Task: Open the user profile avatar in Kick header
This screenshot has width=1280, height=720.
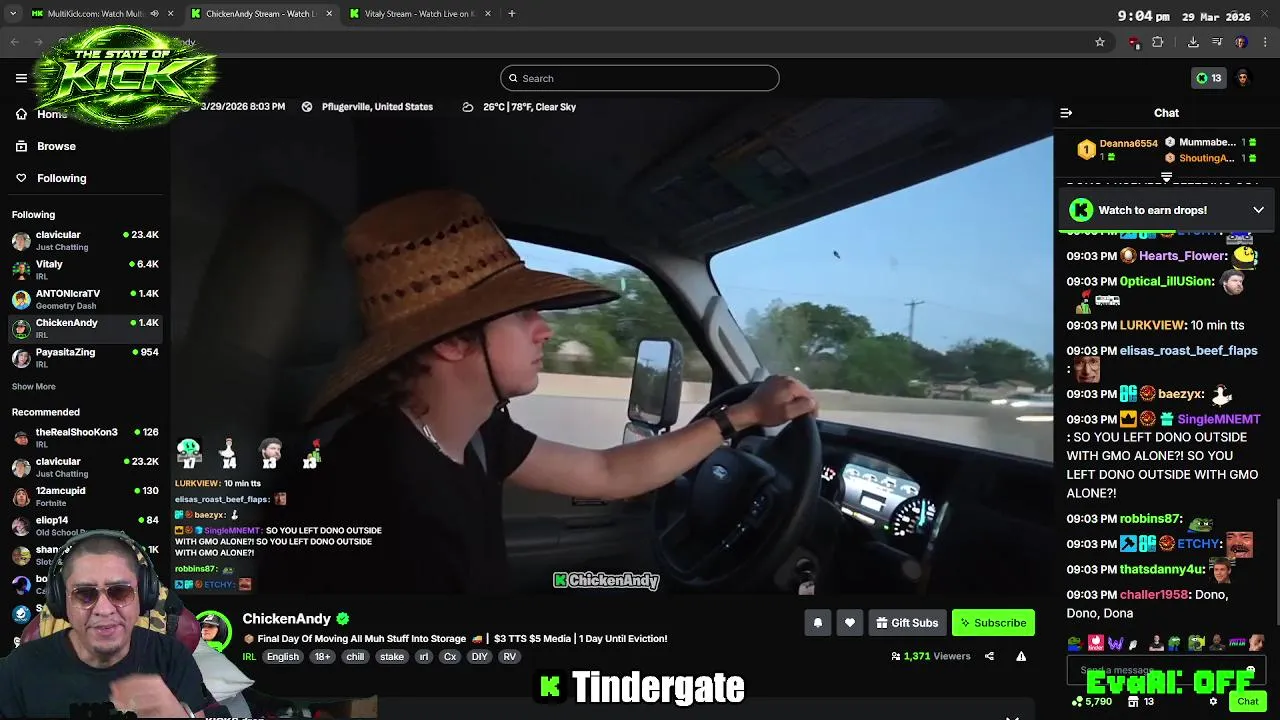Action: [1243, 78]
